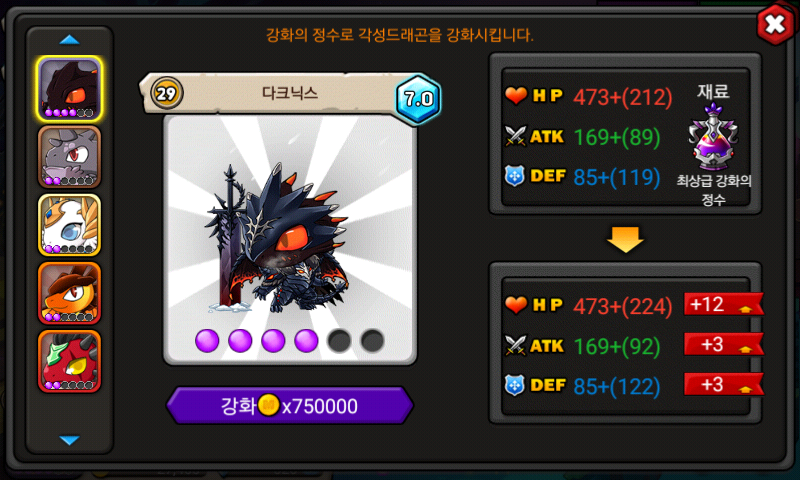Image resolution: width=800 pixels, height=480 pixels.
Task: Tap the last empty enhancement orb
Action: (372, 340)
